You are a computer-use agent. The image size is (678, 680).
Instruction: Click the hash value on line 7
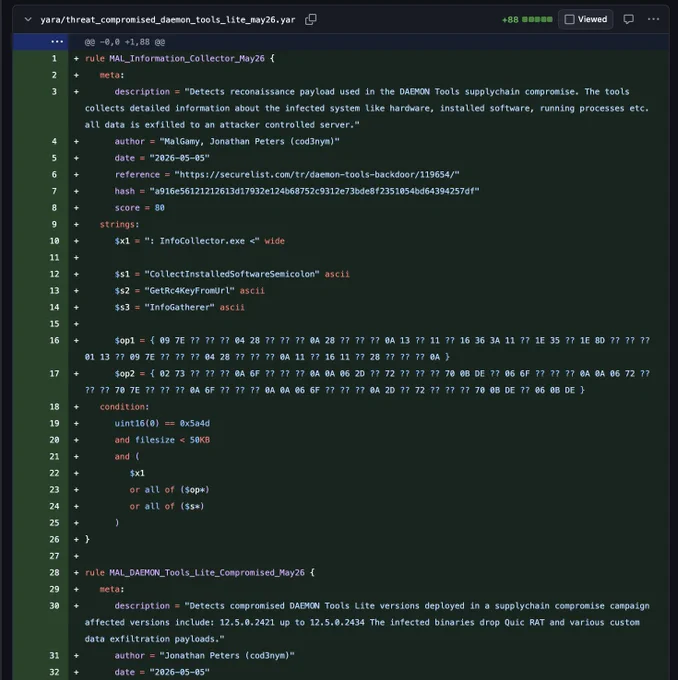pyautogui.click(x=314, y=191)
